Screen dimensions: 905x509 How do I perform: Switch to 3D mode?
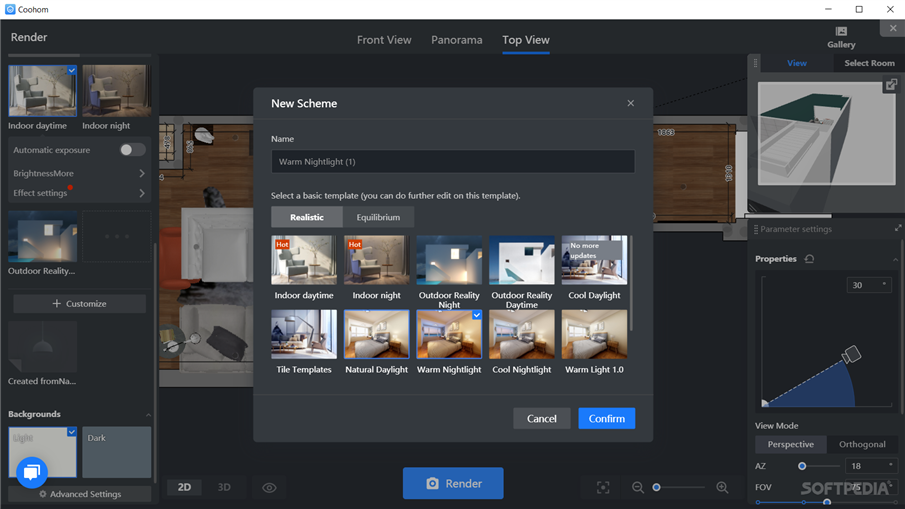[224, 488]
